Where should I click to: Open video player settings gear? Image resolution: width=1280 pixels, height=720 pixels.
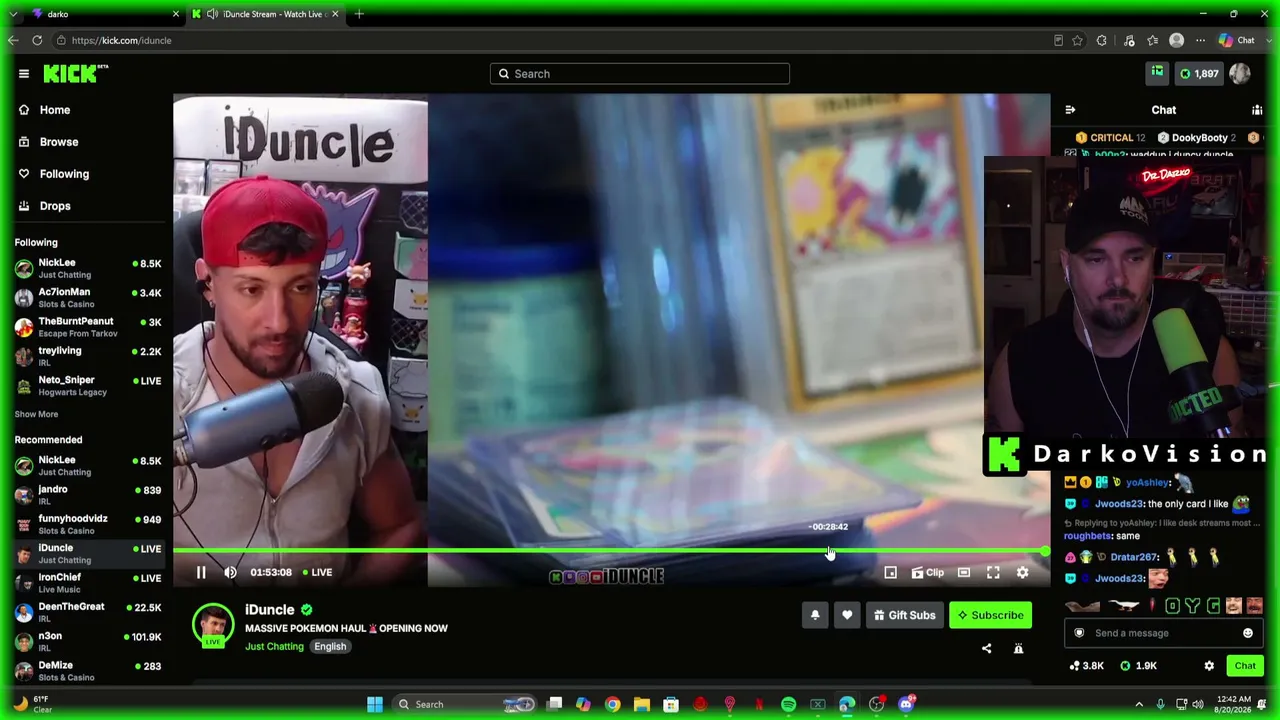click(1022, 573)
